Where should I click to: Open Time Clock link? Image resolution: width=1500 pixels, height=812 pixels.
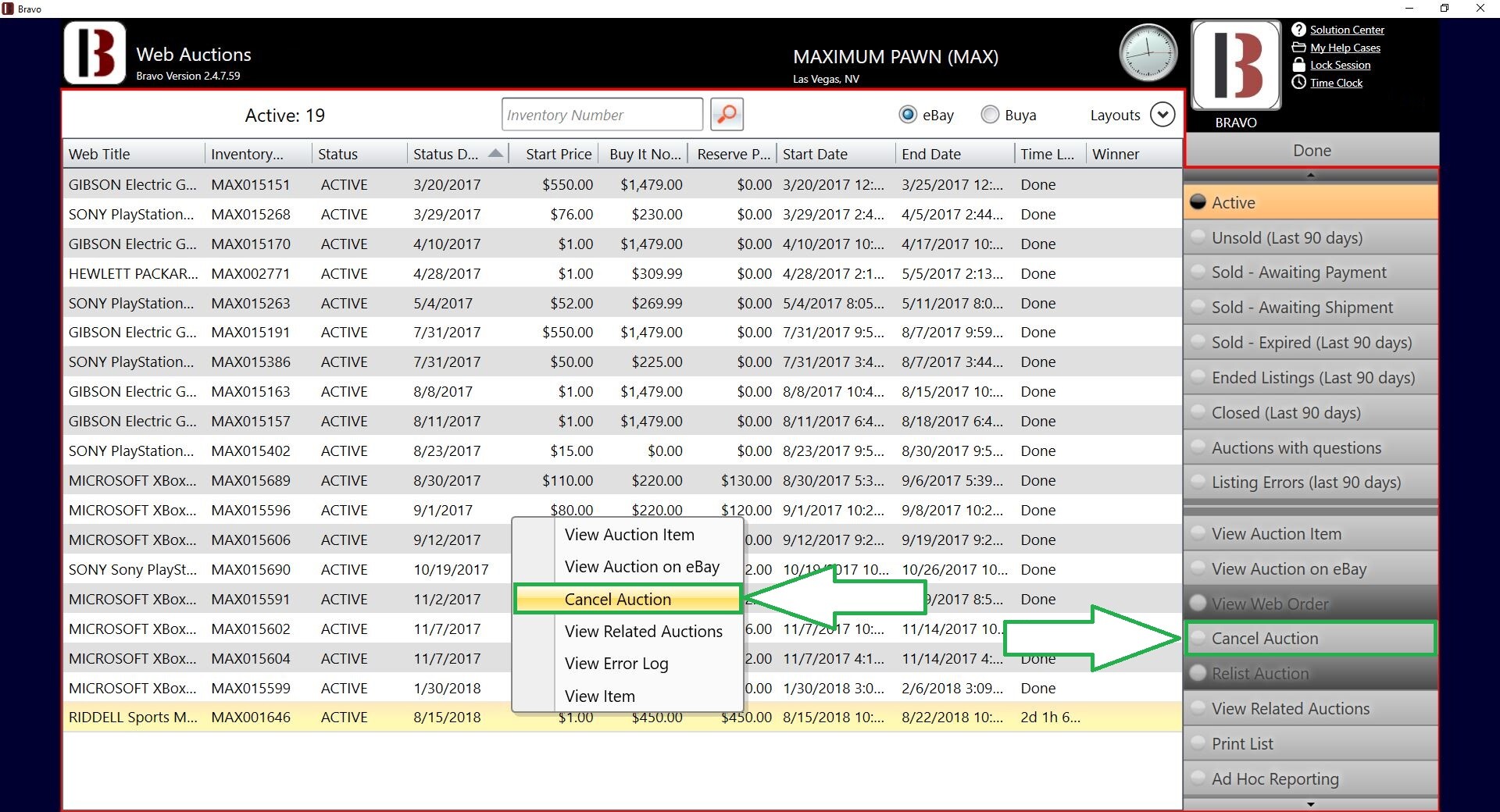(1337, 83)
